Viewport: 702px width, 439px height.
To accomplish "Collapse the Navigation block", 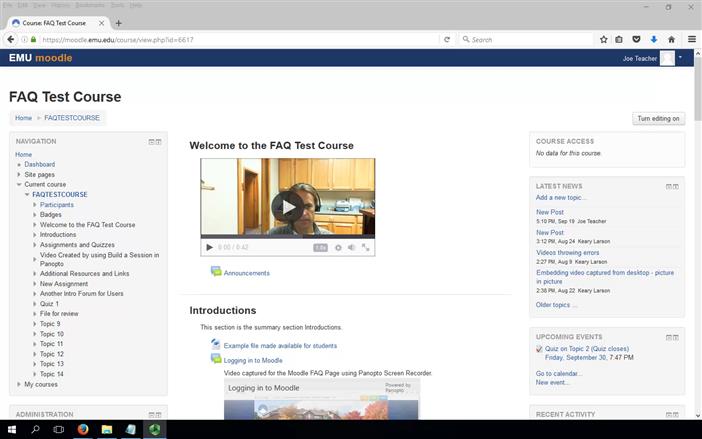I will pos(152,142).
